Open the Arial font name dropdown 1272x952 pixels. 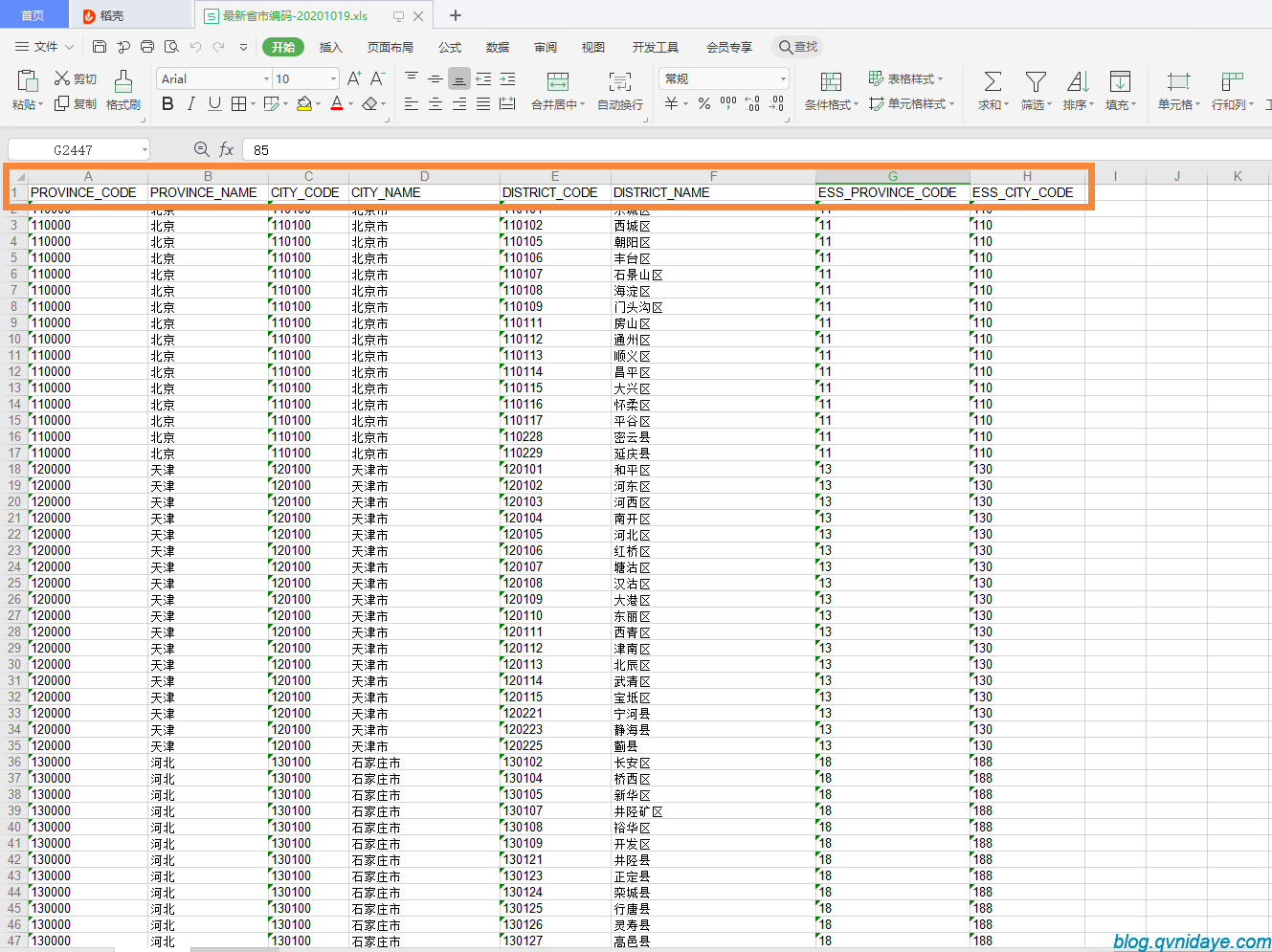(x=266, y=78)
